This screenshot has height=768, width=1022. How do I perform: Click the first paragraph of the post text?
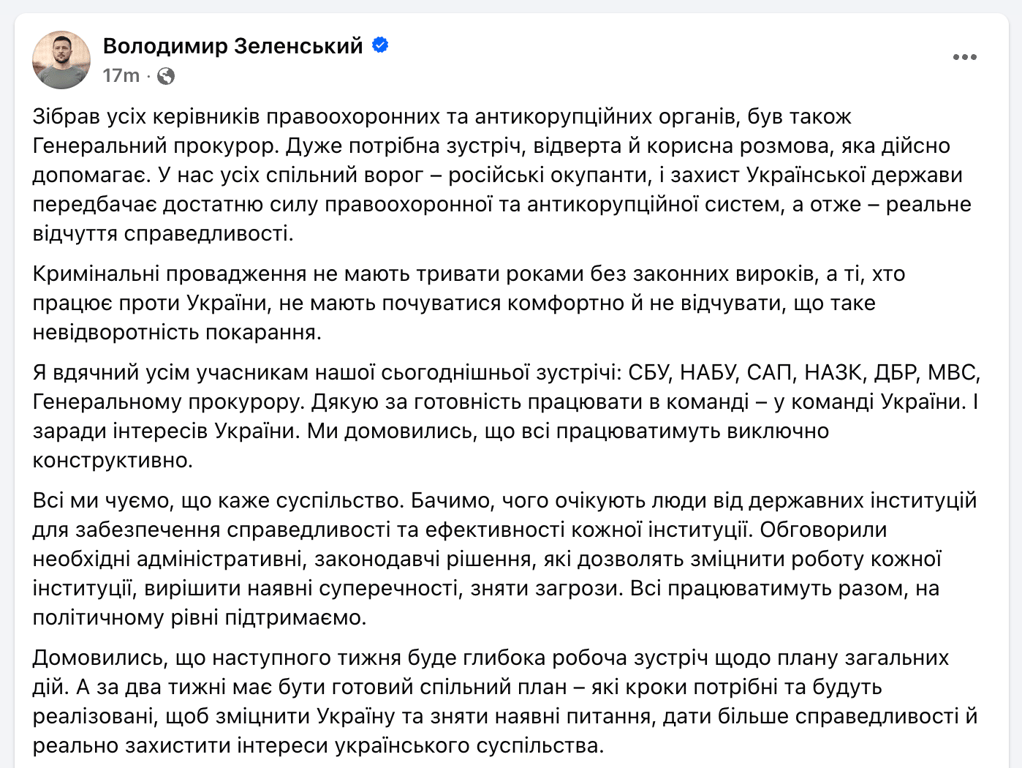point(500,170)
